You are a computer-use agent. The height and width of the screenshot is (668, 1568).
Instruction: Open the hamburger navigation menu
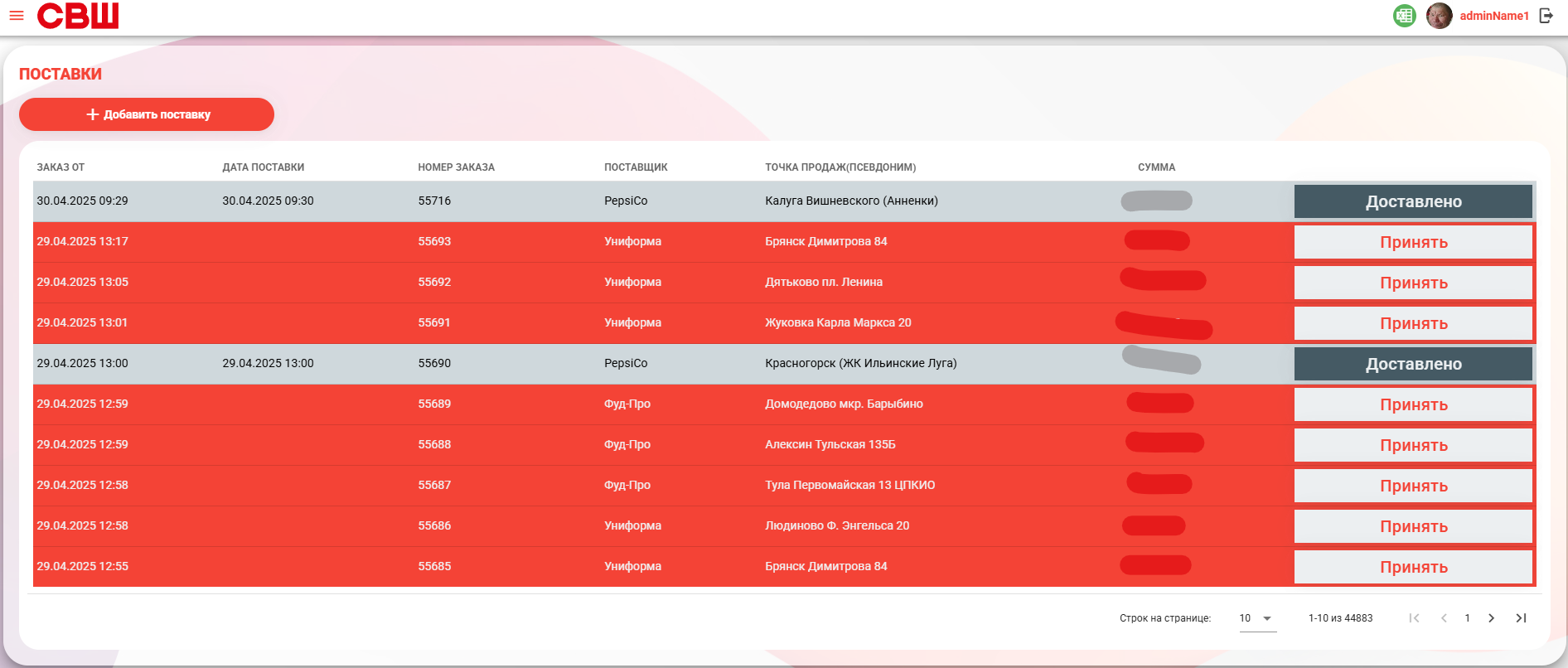tap(17, 16)
